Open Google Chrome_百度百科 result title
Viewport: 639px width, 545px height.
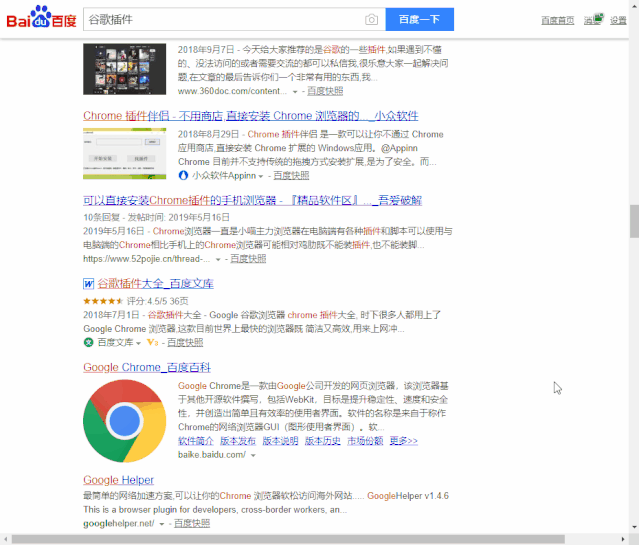pyautogui.click(x=147, y=367)
